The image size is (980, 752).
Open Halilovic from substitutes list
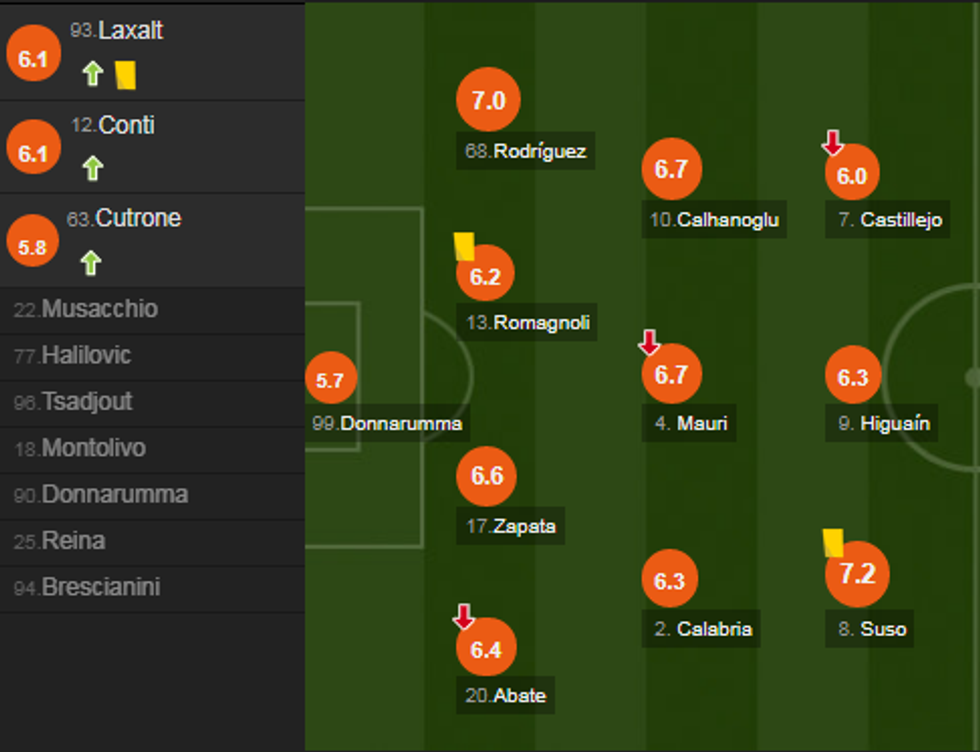tap(86, 355)
